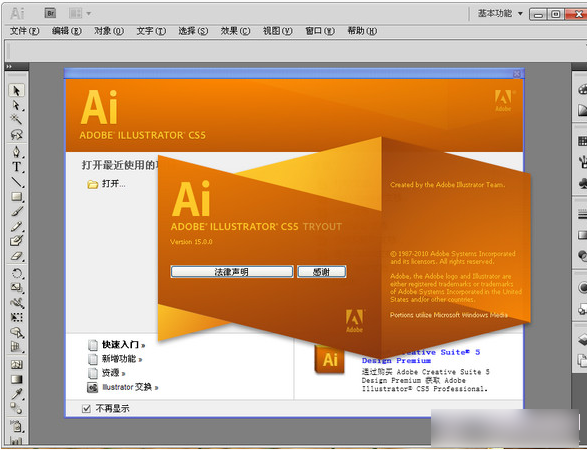Open the 窗口(W) menu
Viewport: 587px width, 450px height.
[320, 31]
